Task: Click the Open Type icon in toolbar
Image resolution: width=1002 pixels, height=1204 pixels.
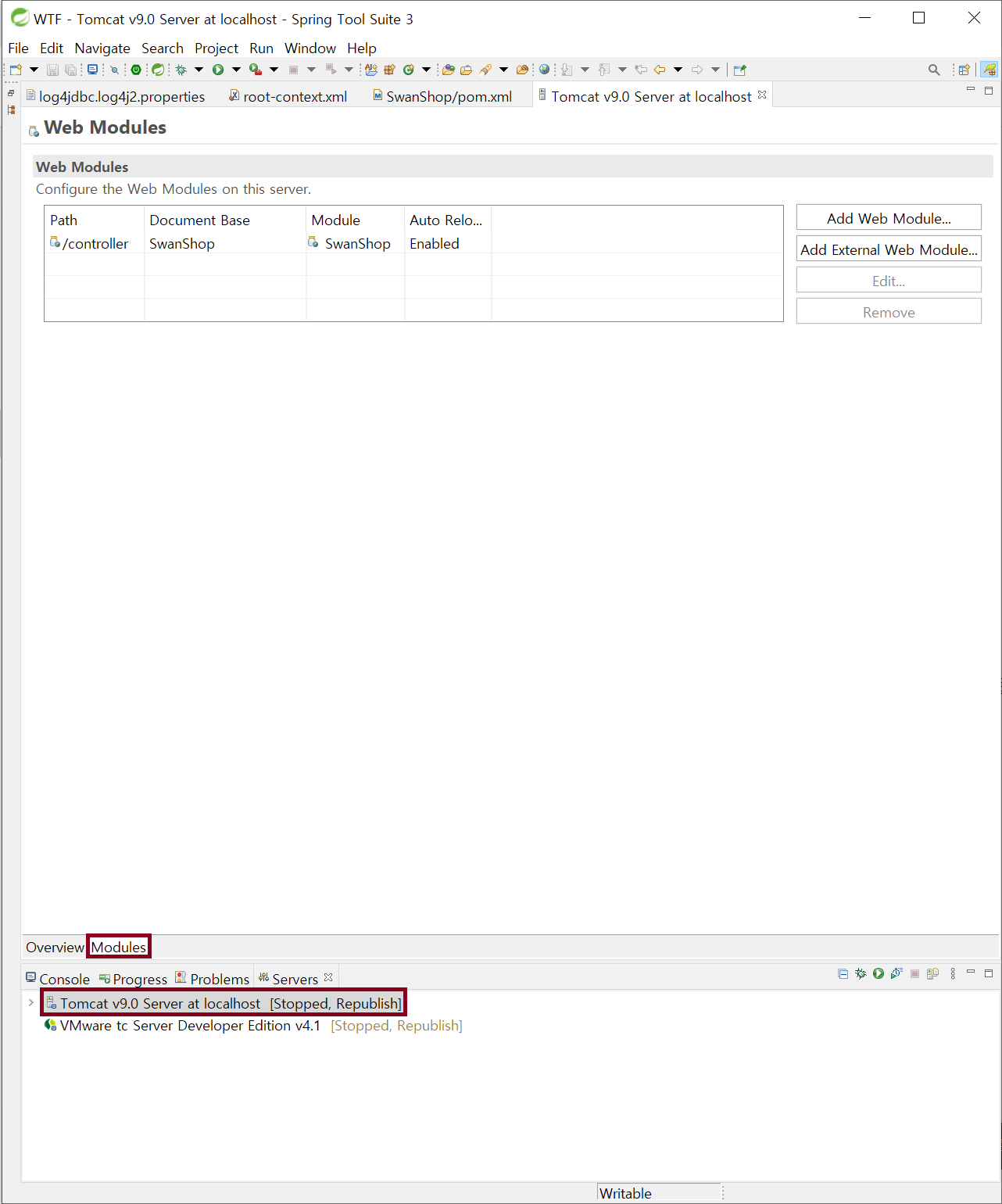Action: click(448, 70)
